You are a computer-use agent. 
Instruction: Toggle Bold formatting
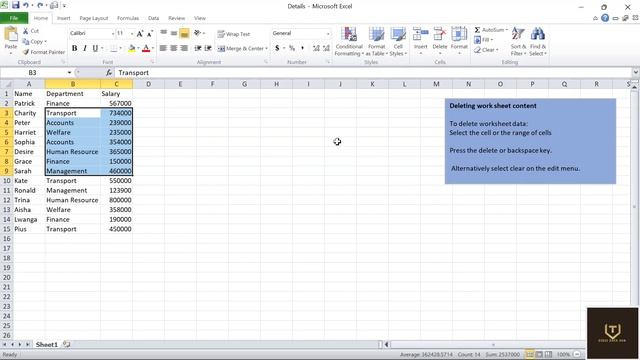pos(74,49)
